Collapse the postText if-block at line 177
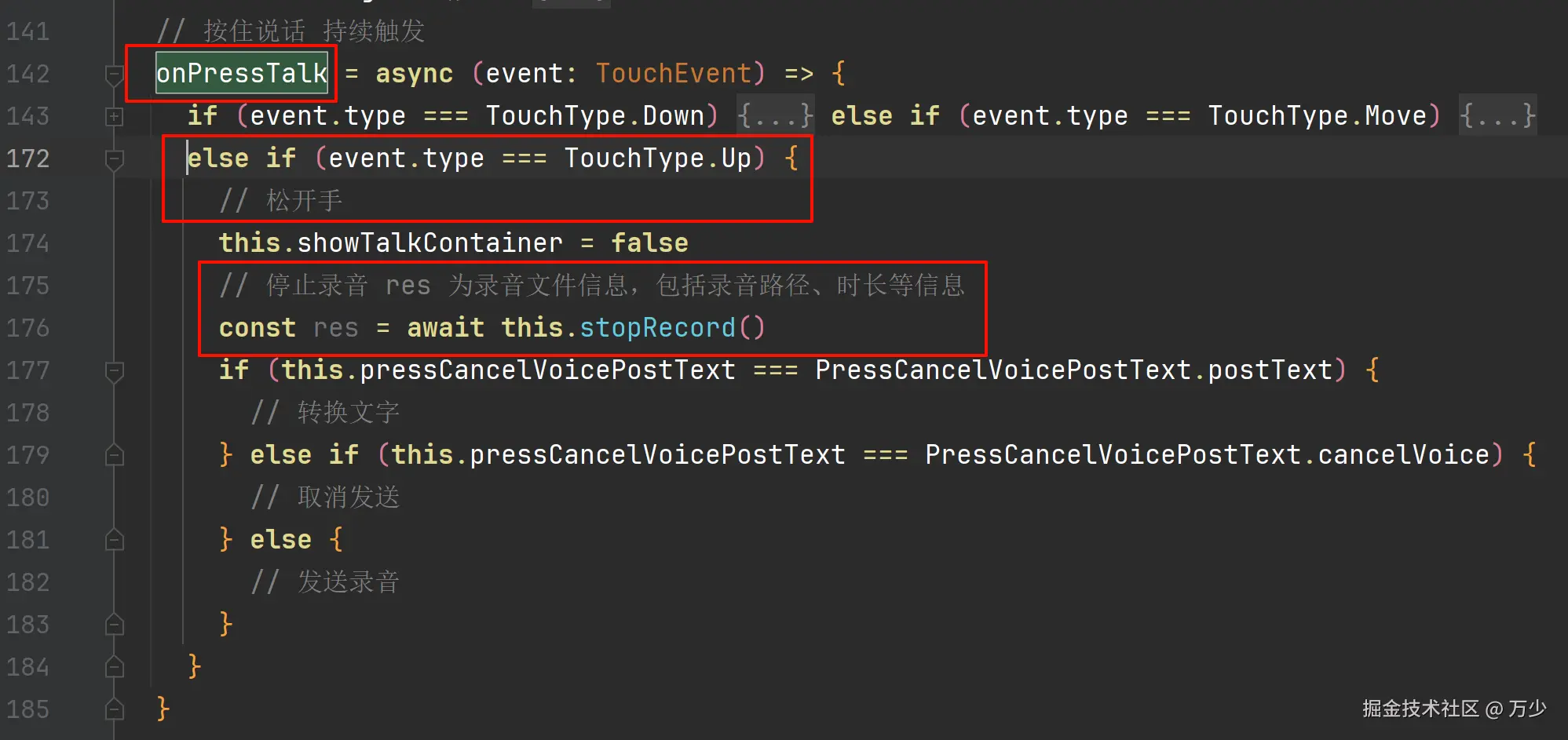Screen dimensions: 1568x740 pos(115,371)
